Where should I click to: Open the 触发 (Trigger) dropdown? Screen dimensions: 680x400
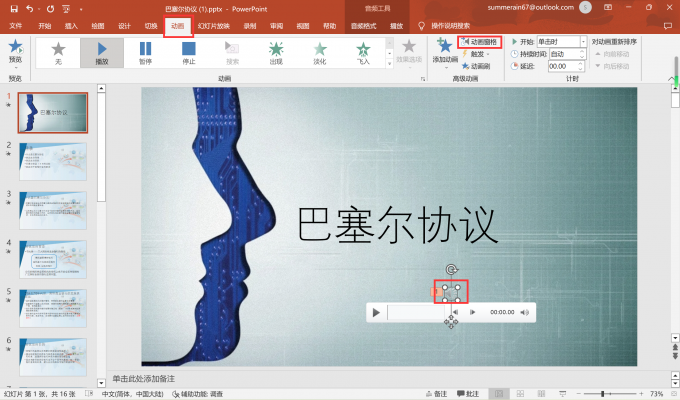[476, 54]
